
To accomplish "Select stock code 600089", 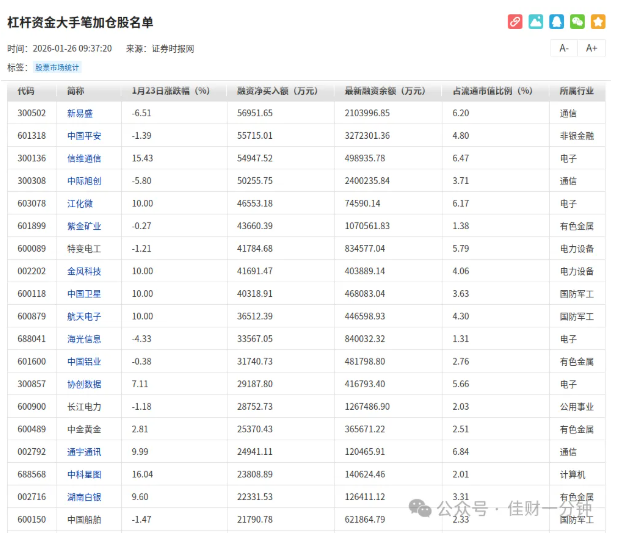I will tap(32, 249).
